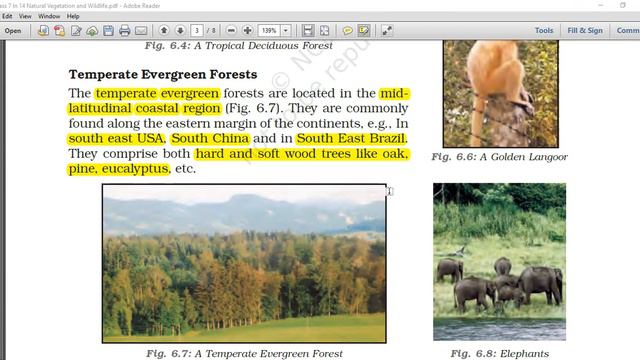Open the Fill & Sign pane

tap(585, 31)
